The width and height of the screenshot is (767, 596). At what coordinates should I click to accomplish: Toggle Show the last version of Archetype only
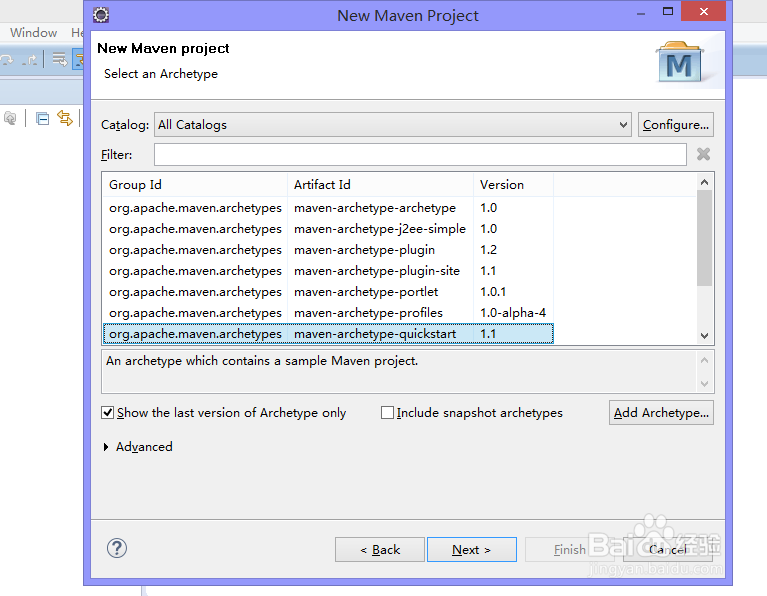pyautogui.click(x=108, y=413)
